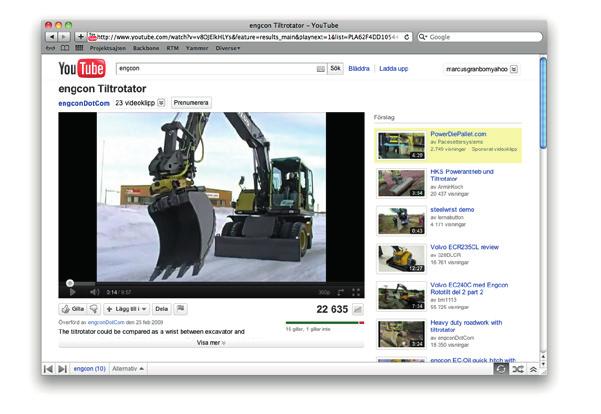Open Top Sites grid icon

[79, 48]
